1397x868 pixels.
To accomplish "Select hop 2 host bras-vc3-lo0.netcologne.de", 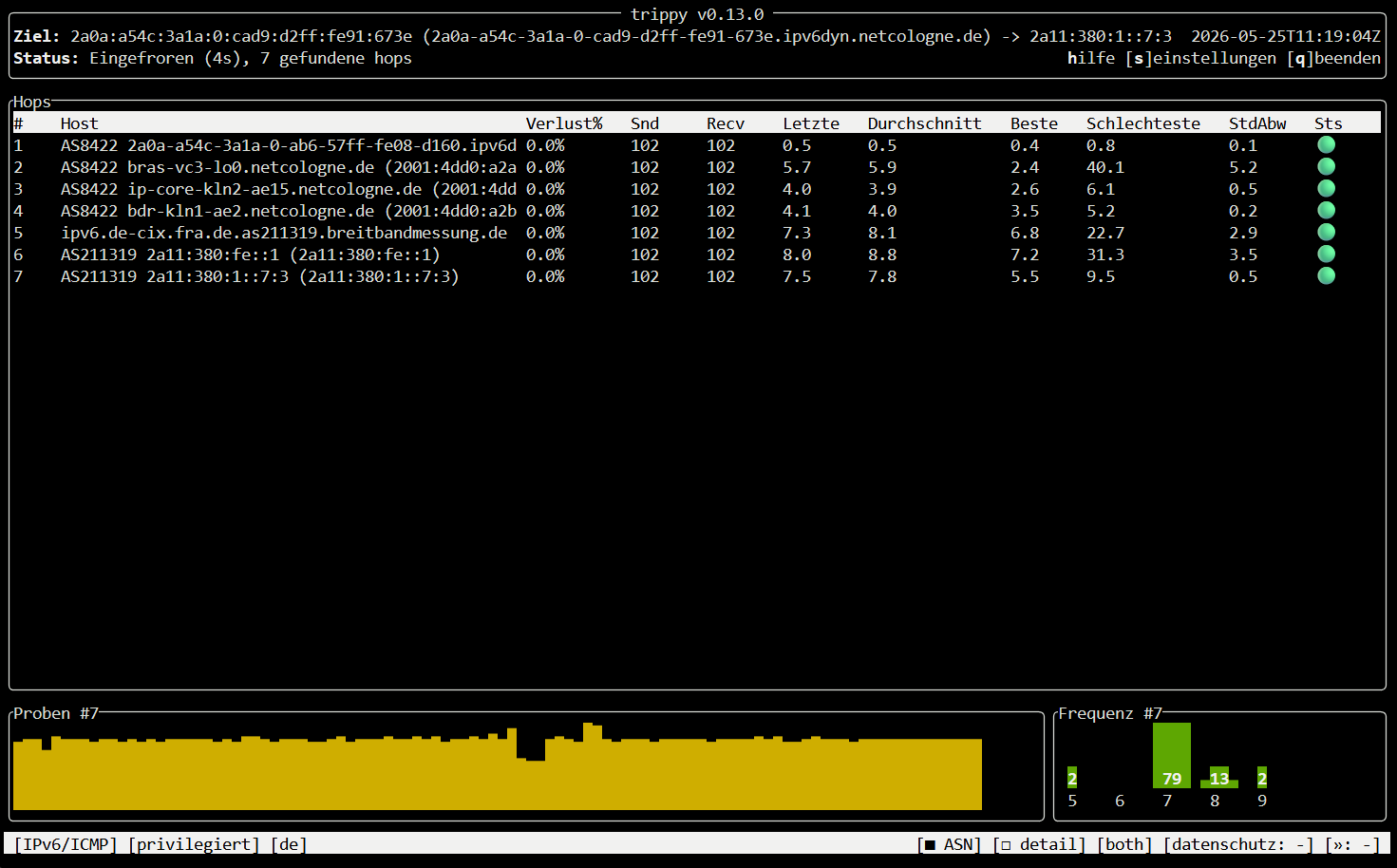I will (289, 167).
